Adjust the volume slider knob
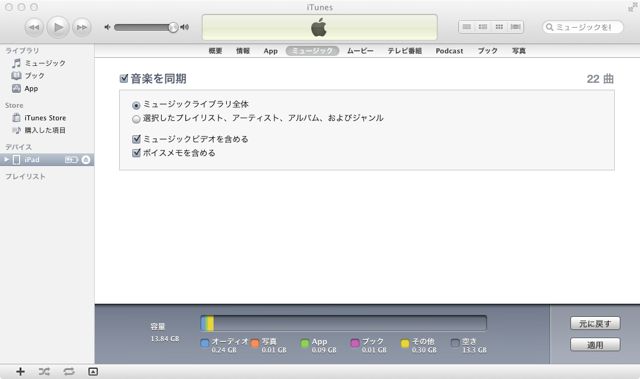Viewport: 640px width, 379px height. pos(173,27)
